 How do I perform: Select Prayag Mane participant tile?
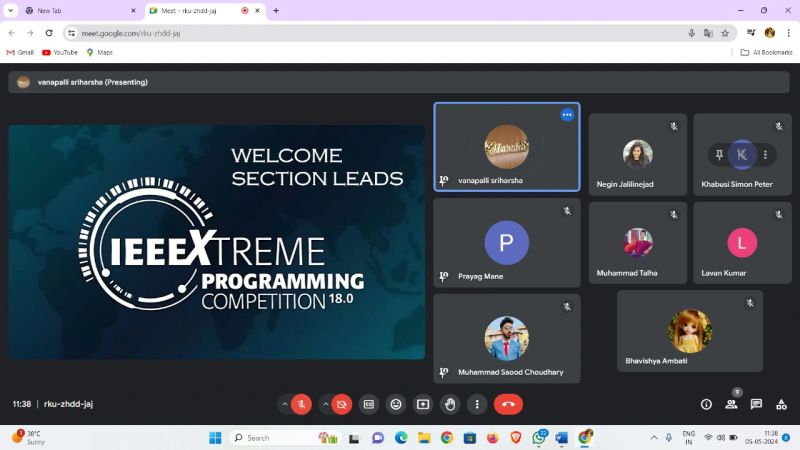coord(507,243)
